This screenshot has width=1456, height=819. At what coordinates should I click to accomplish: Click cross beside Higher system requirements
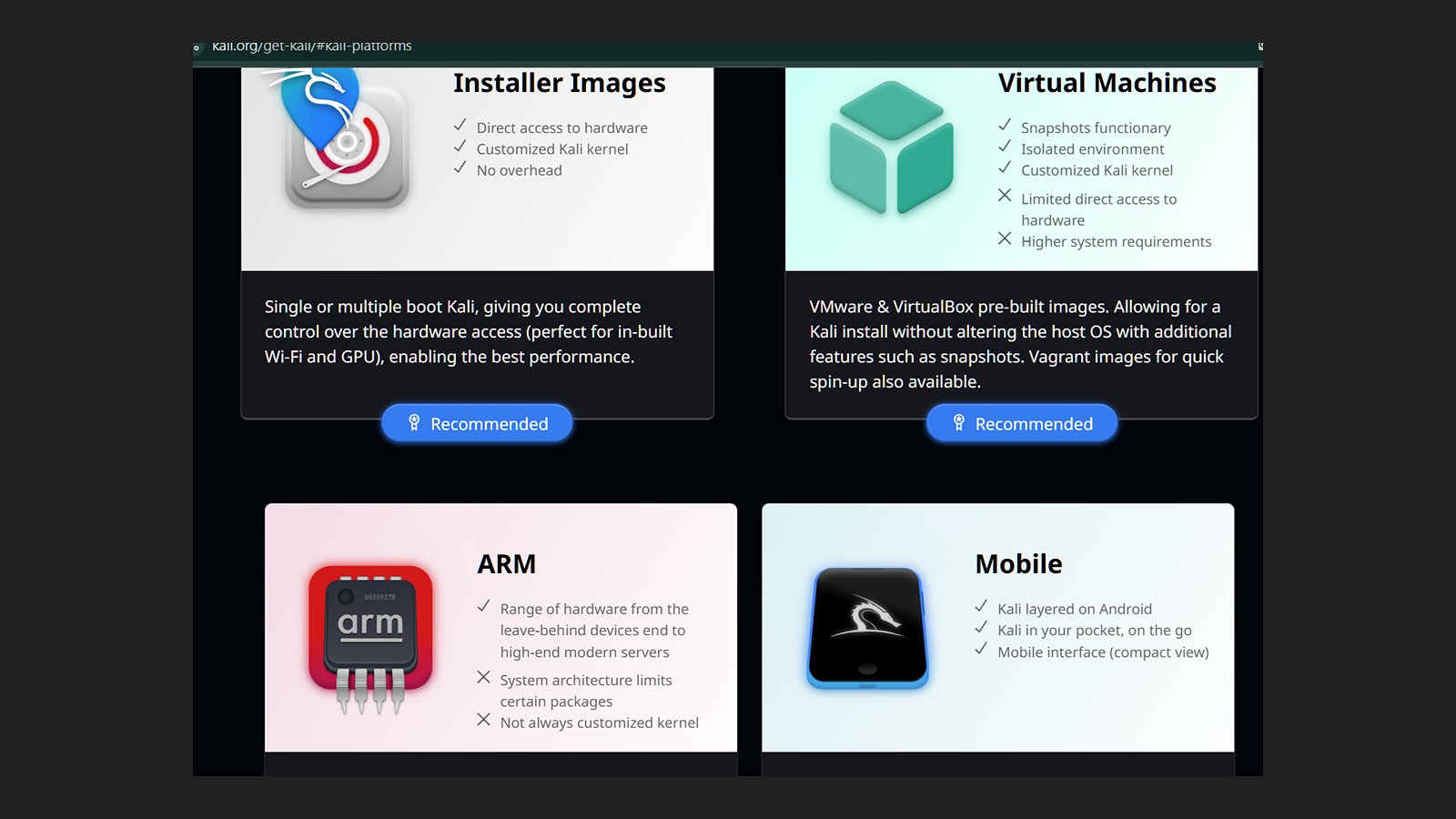pos(1005,238)
